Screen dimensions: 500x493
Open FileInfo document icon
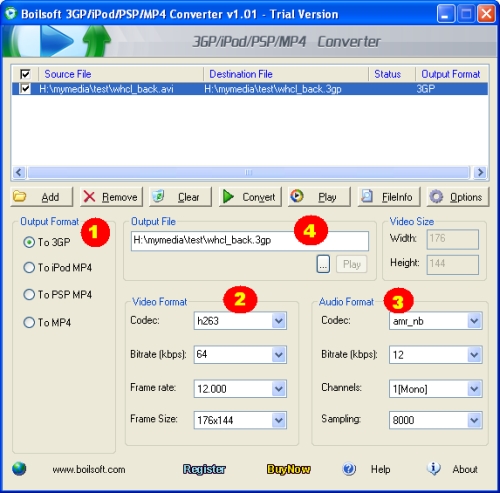pyautogui.click(x=367, y=196)
